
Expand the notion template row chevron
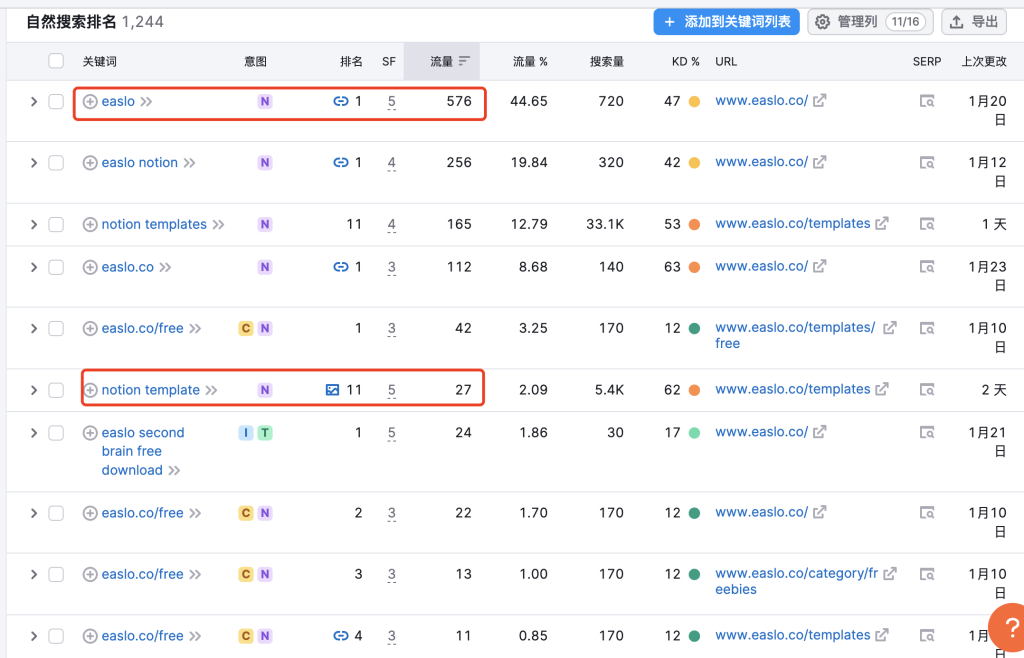coord(34,390)
